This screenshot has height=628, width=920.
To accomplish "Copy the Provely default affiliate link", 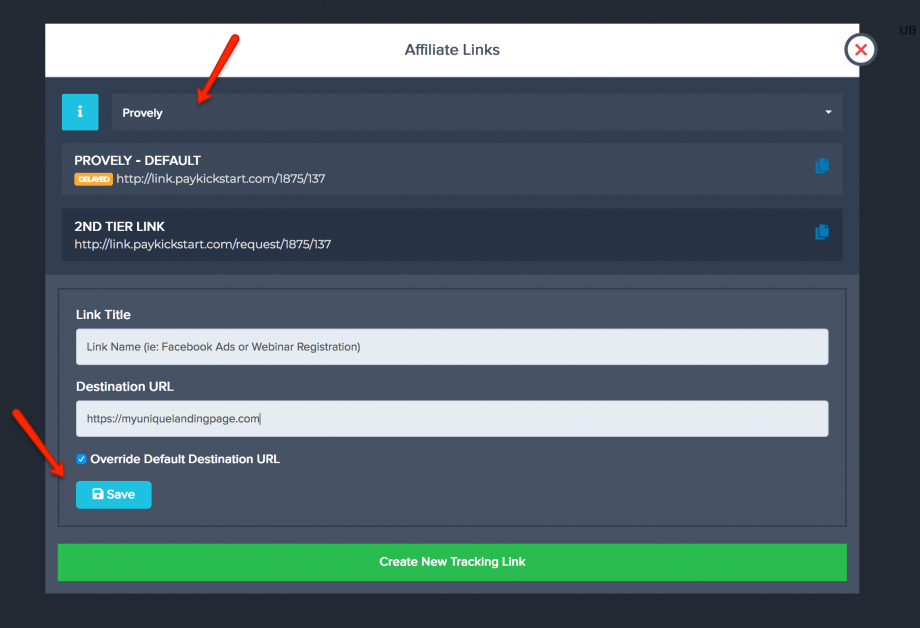I will 821,167.
